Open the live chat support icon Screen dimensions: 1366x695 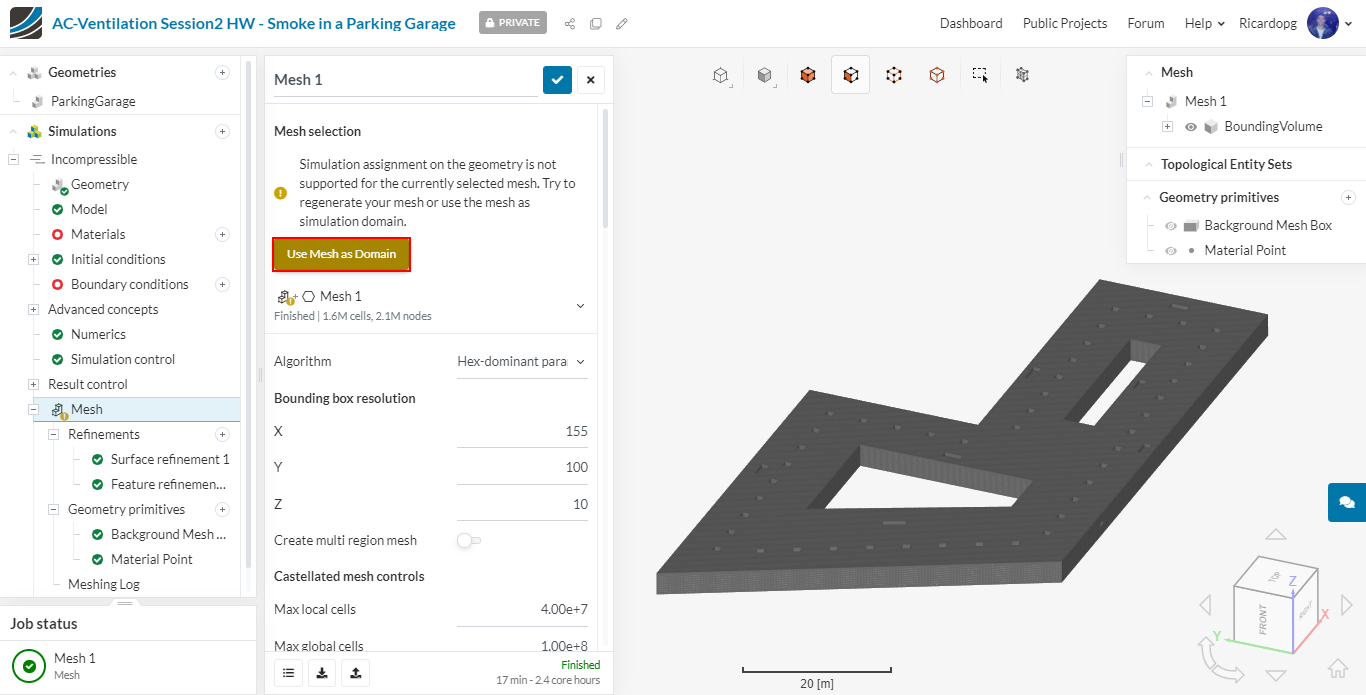click(x=1346, y=502)
